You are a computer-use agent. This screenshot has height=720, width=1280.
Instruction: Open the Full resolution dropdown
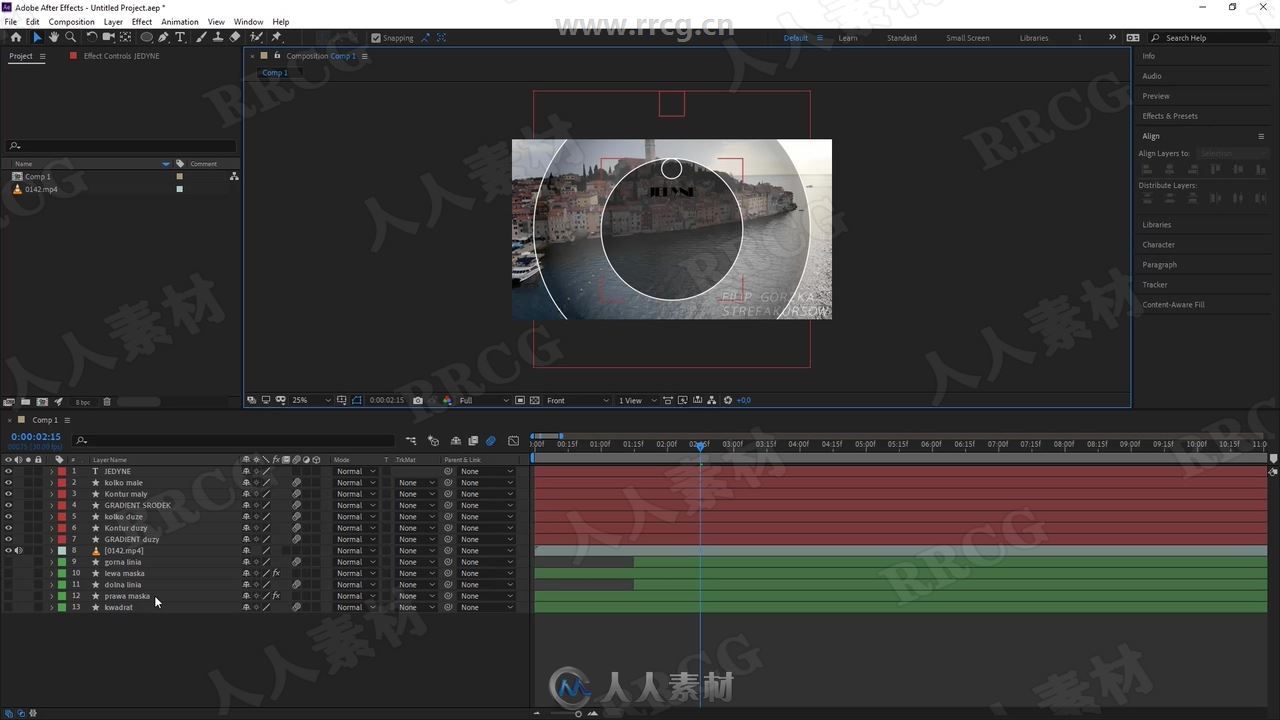click(484, 400)
